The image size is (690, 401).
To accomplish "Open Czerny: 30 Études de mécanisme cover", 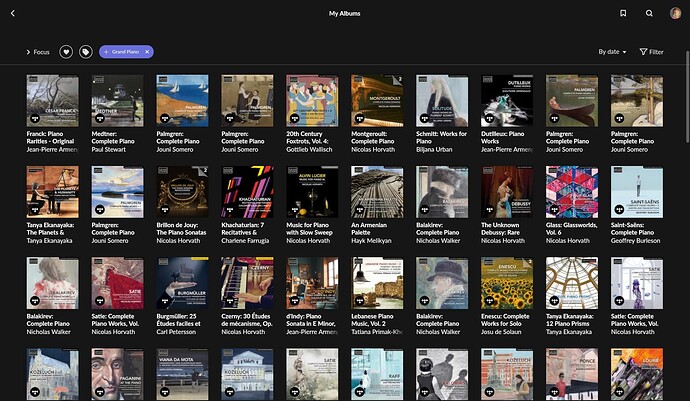I will [247, 283].
